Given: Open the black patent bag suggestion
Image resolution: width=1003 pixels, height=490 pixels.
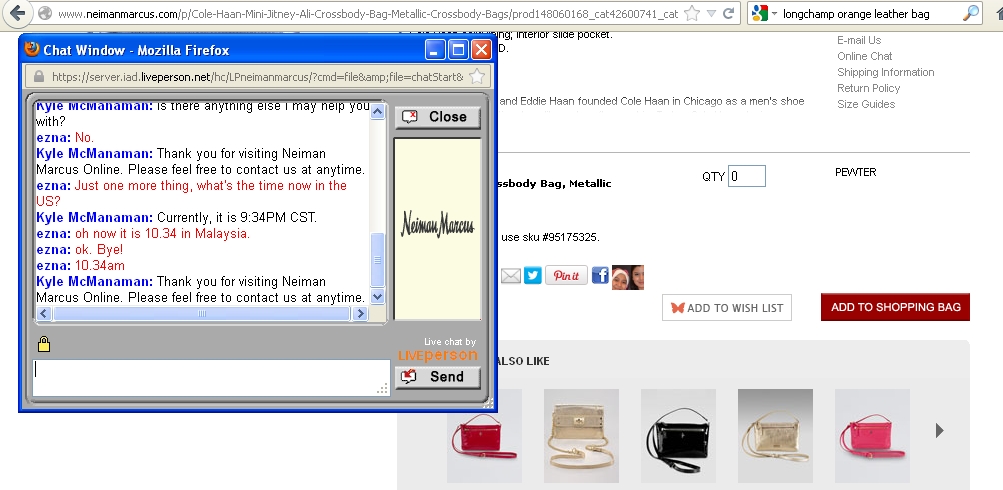Looking at the screenshot, I should coord(679,436).
